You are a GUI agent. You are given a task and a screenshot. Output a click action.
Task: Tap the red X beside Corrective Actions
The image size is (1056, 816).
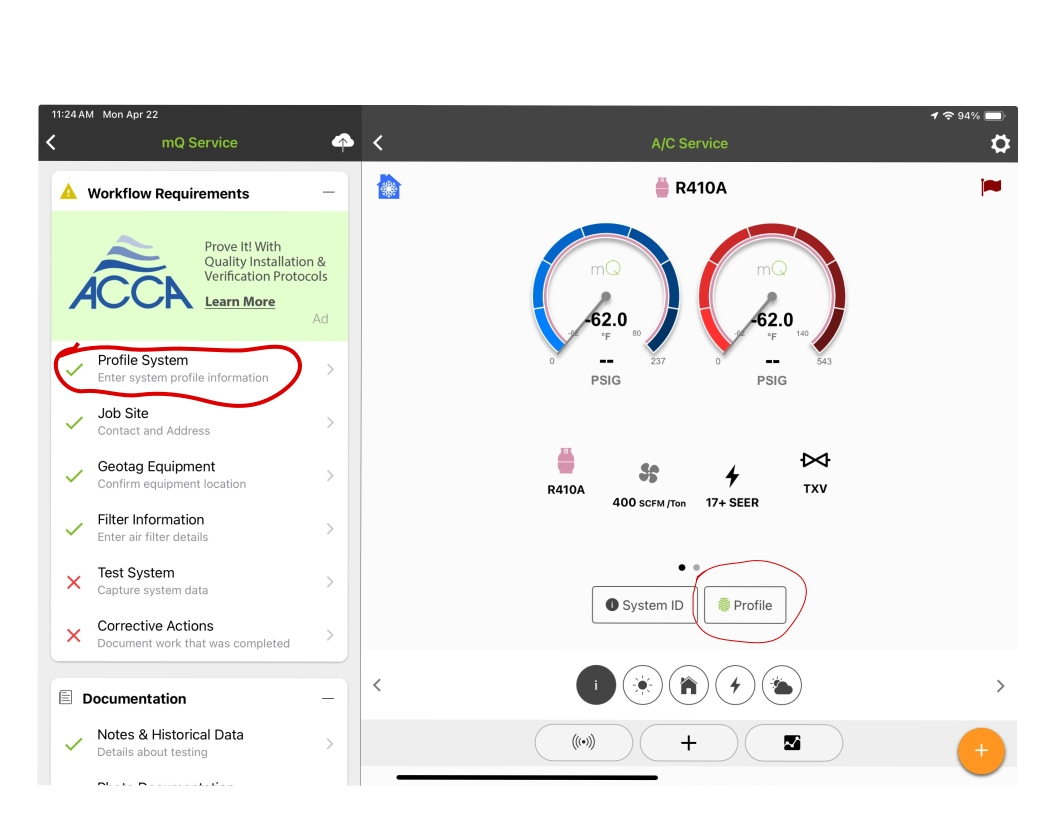[x=74, y=636]
